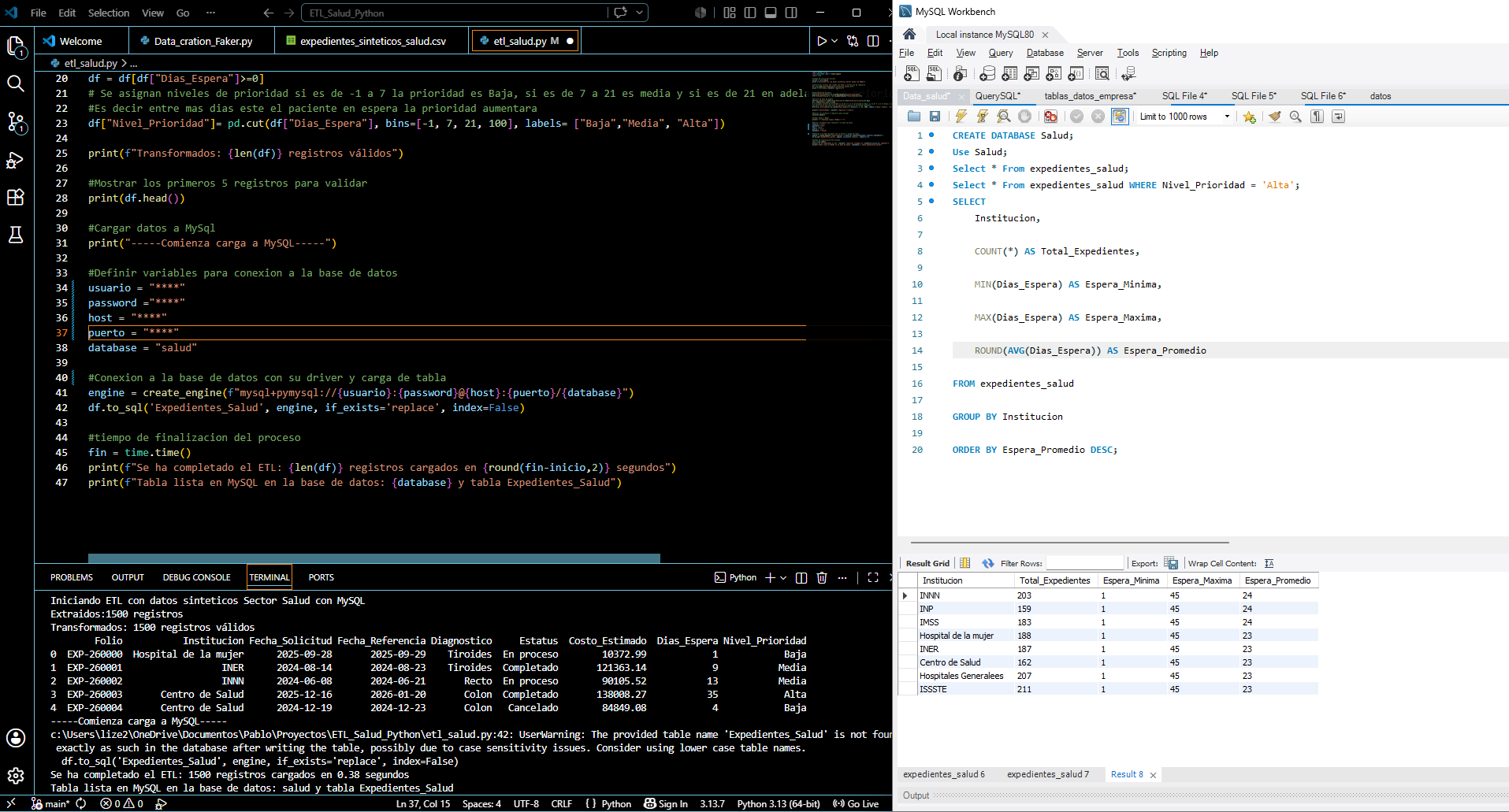The height and width of the screenshot is (812, 1509).
Task: Toggle stop-on-error for SQL script execution
Action: 1050,117
